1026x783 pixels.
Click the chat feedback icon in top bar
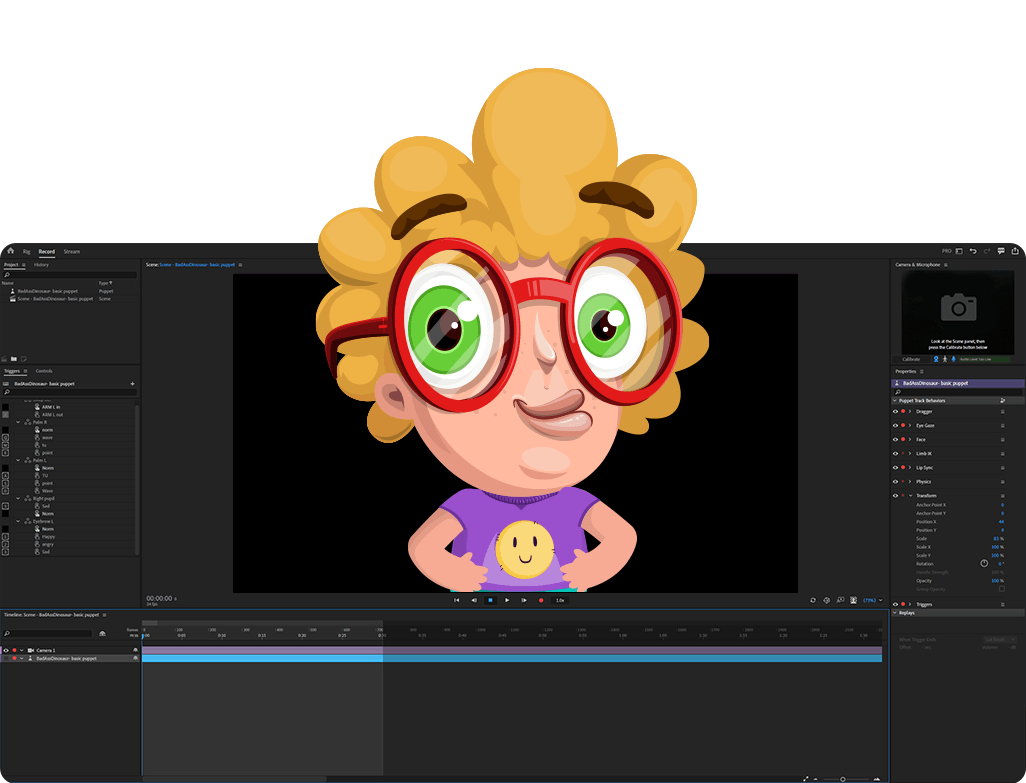click(x=1001, y=251)
